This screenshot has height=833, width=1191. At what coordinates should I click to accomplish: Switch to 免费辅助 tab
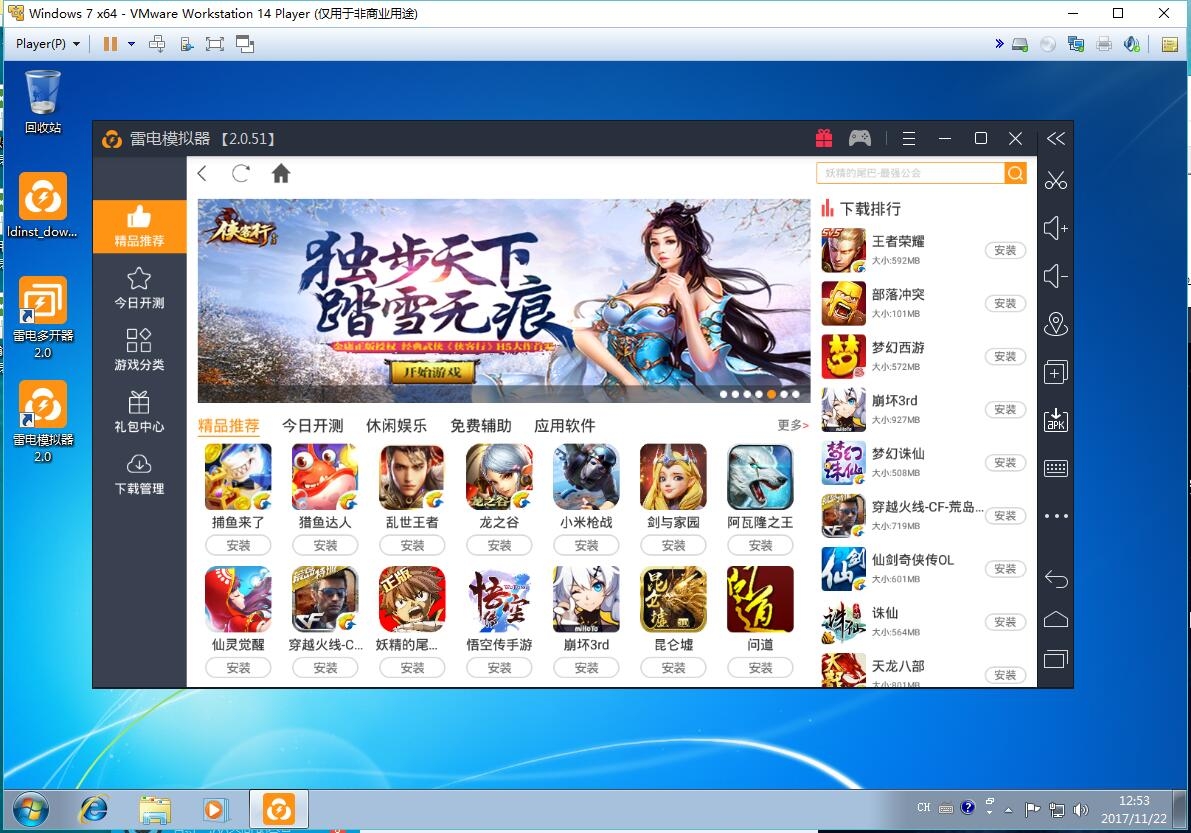[480, 425]
